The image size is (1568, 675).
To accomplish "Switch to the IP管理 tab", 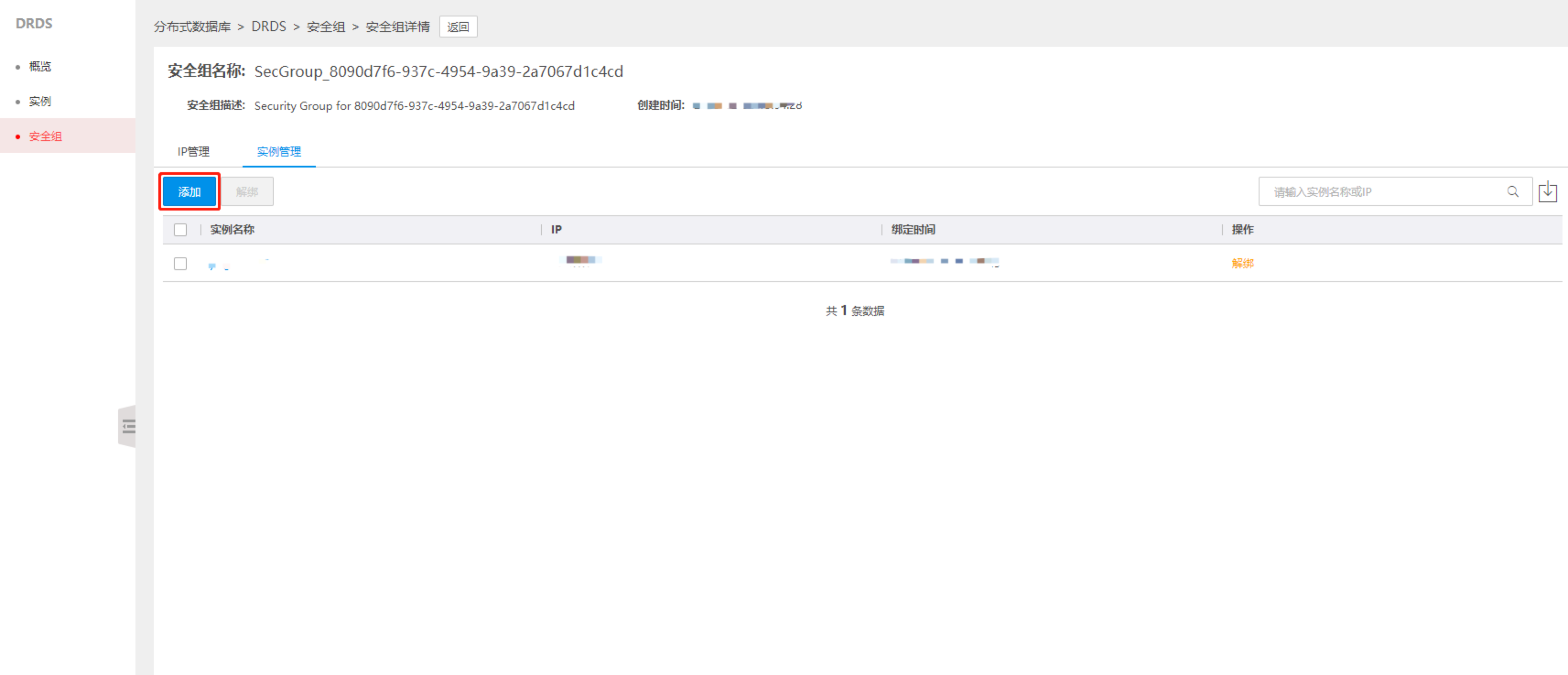I will [193, 151].
